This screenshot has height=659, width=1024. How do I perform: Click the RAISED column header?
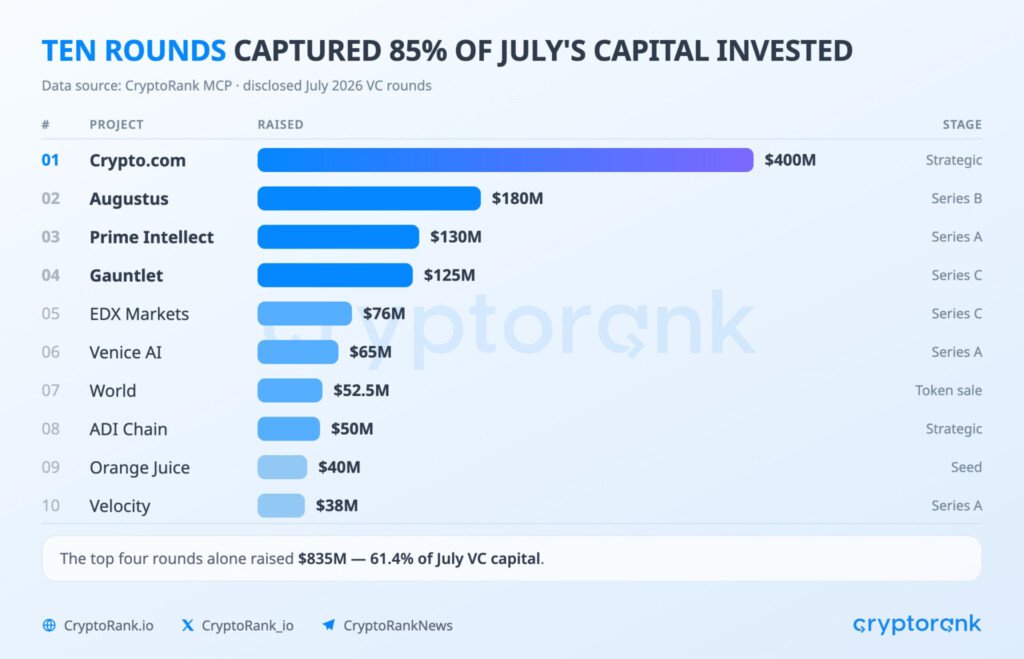[280, 124]
